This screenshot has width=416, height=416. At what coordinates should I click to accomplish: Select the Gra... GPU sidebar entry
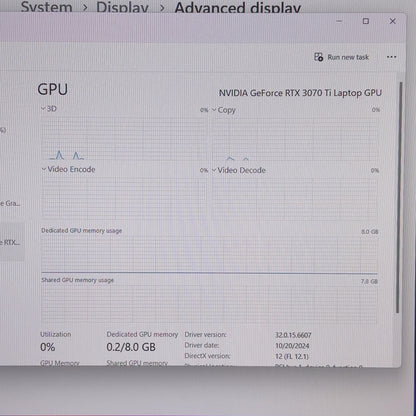(12, 203)
